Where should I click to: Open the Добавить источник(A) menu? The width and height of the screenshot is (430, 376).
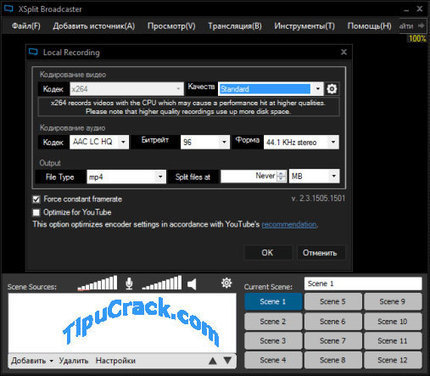94,26
